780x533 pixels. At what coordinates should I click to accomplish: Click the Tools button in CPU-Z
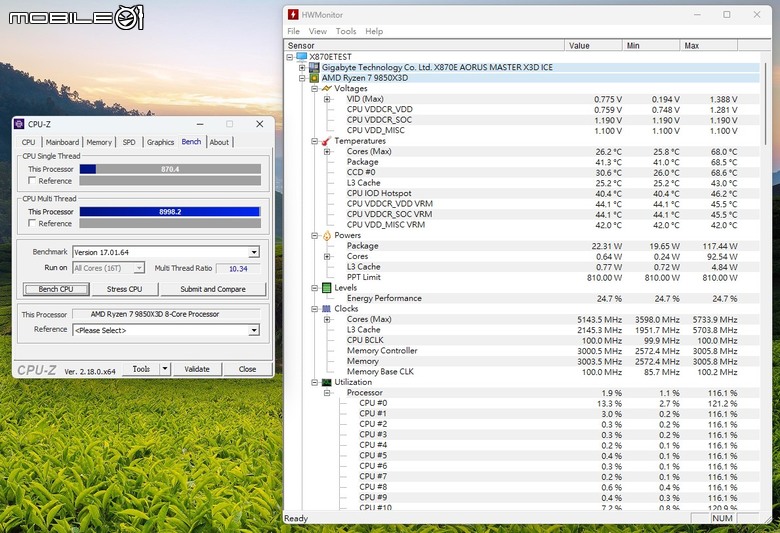(141, 369)
